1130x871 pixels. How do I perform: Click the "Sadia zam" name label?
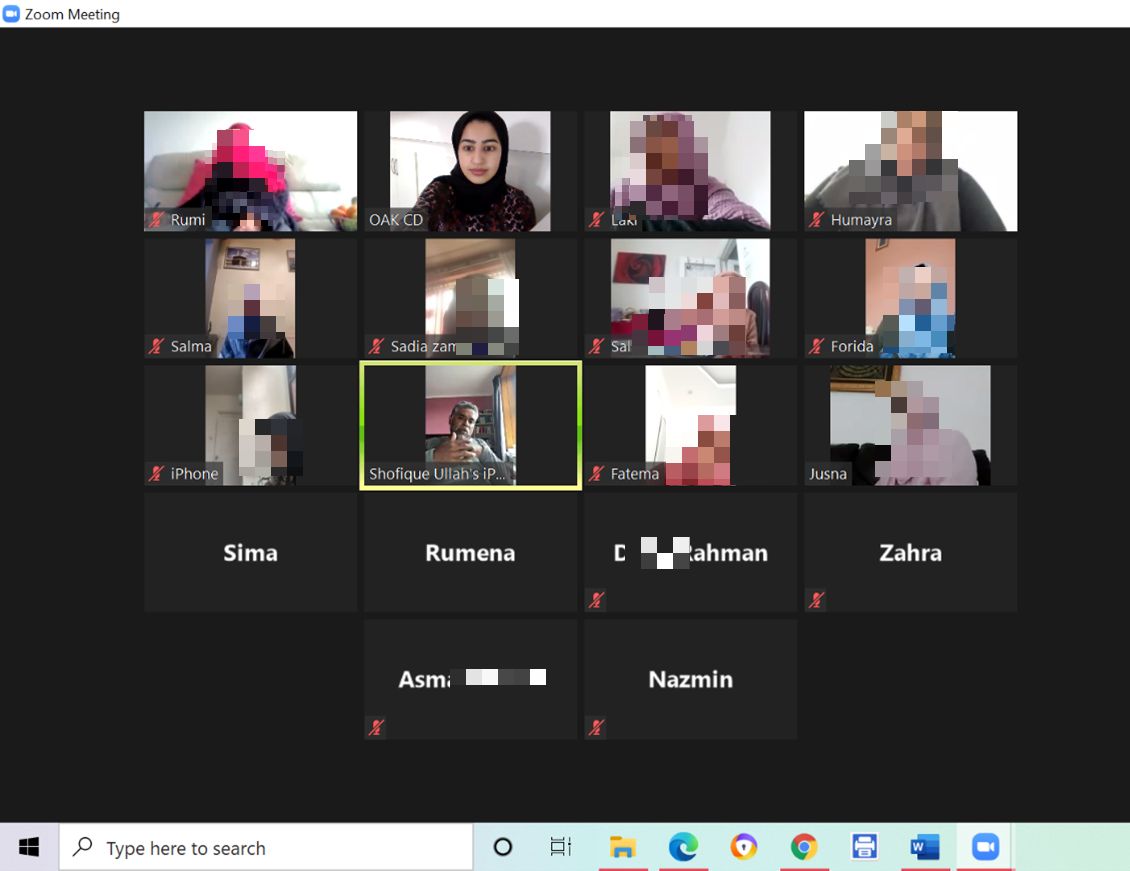click(x=423, y=347)
